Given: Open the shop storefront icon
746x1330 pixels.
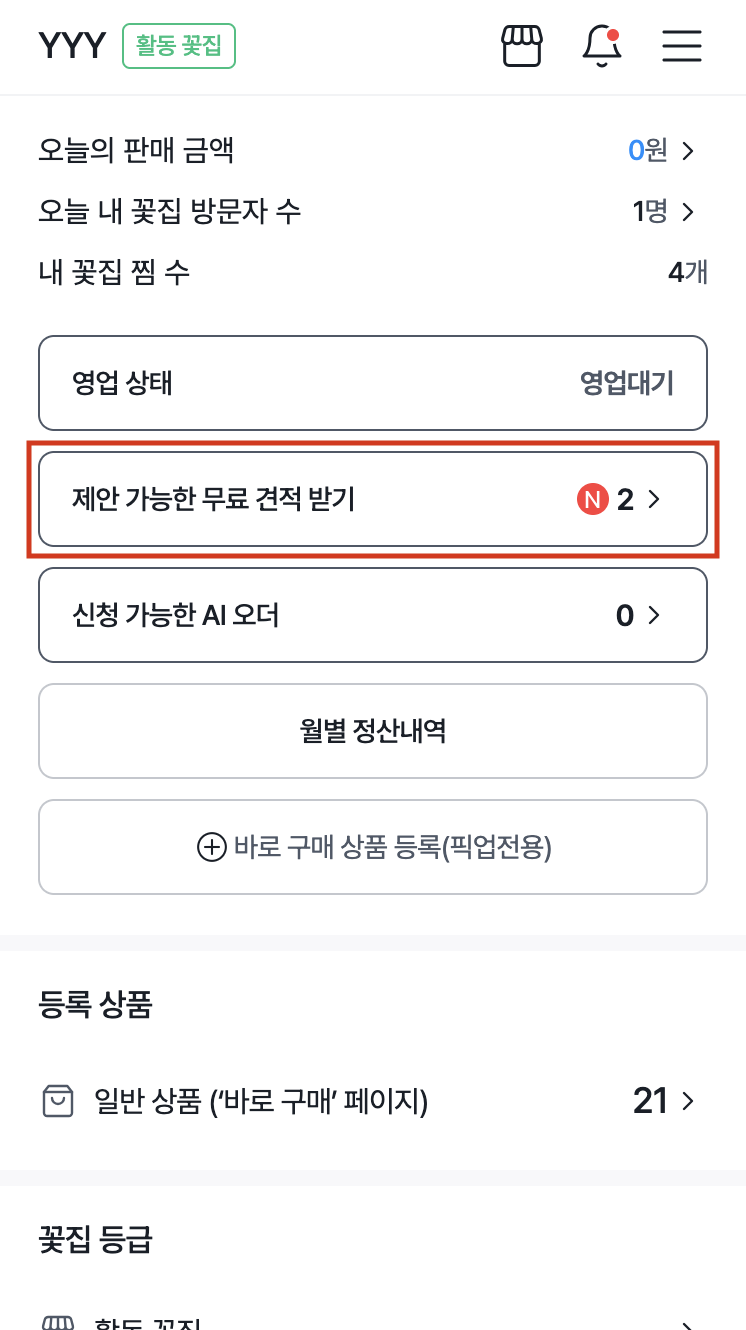Looking at the screenshot, I should (x=521, y=46).
